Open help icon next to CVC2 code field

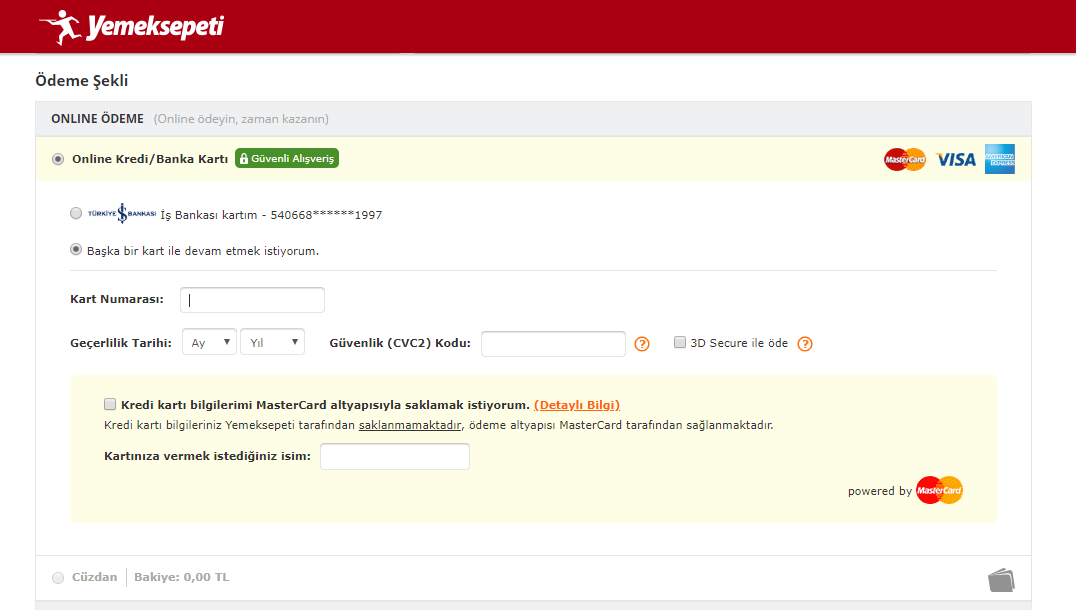coord(642,344)
